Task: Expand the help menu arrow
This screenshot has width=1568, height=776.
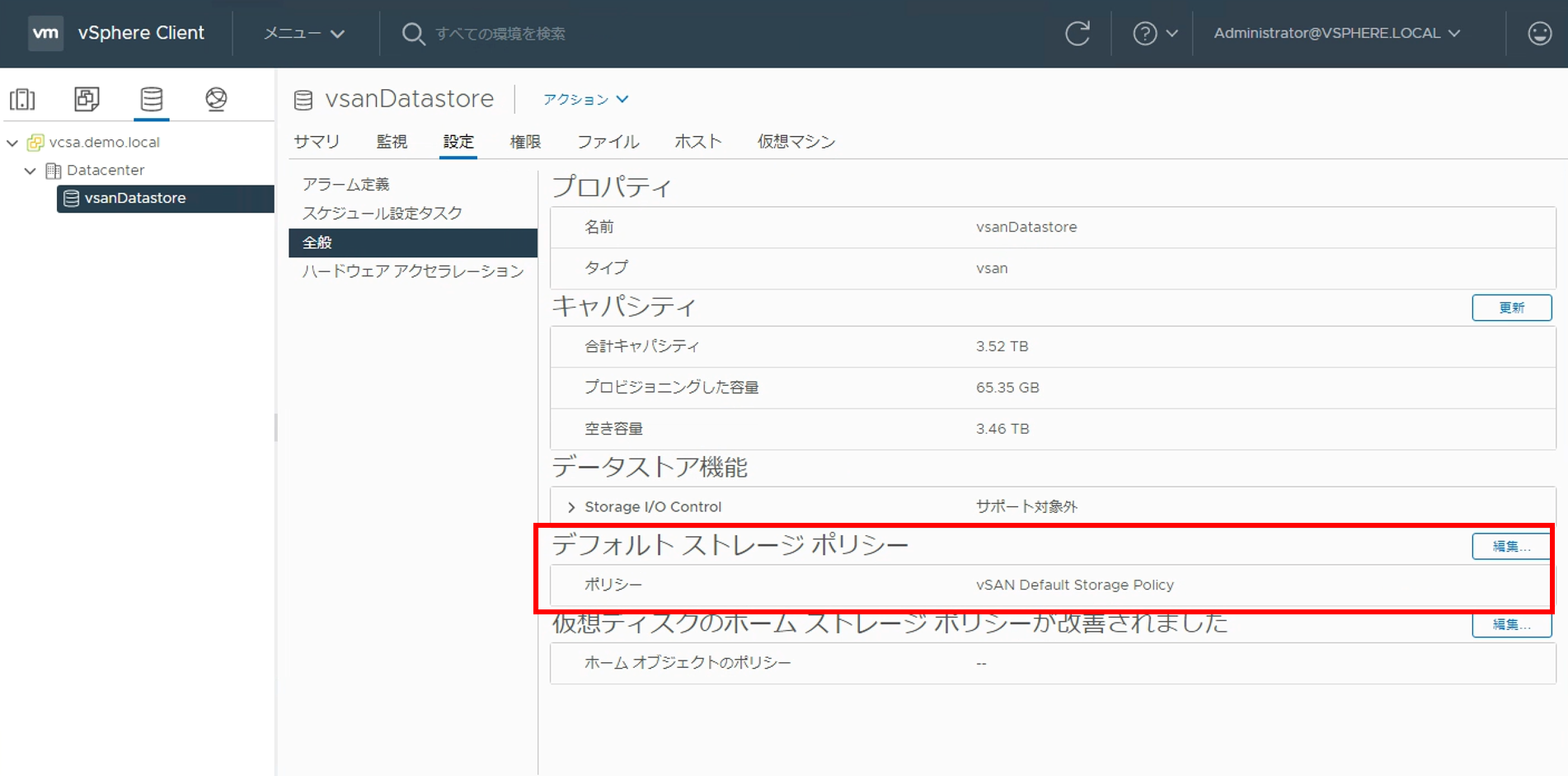Action: 1171,34
